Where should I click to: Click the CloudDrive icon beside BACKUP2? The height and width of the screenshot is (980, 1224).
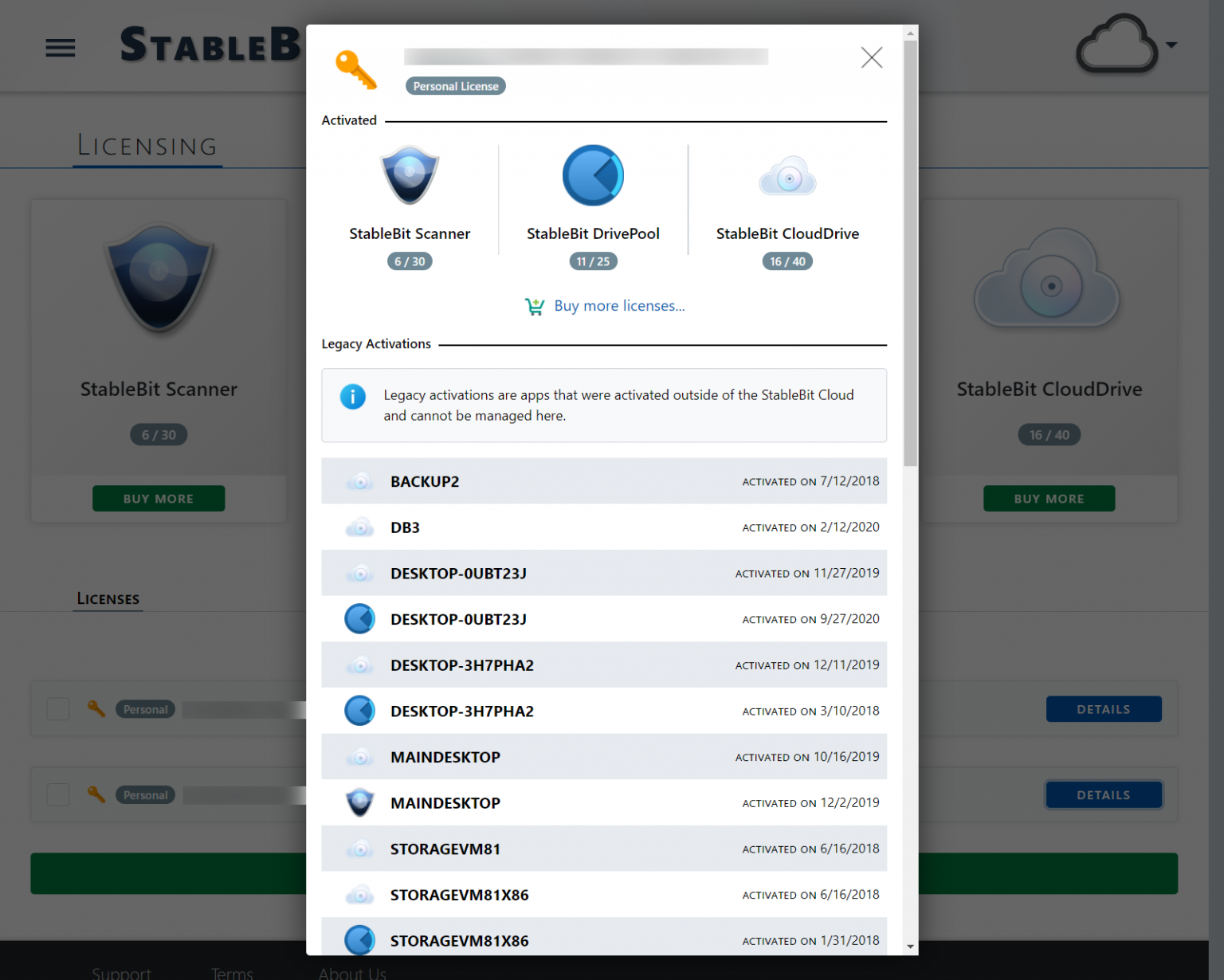pyautogui.click(x=360, y=481)
